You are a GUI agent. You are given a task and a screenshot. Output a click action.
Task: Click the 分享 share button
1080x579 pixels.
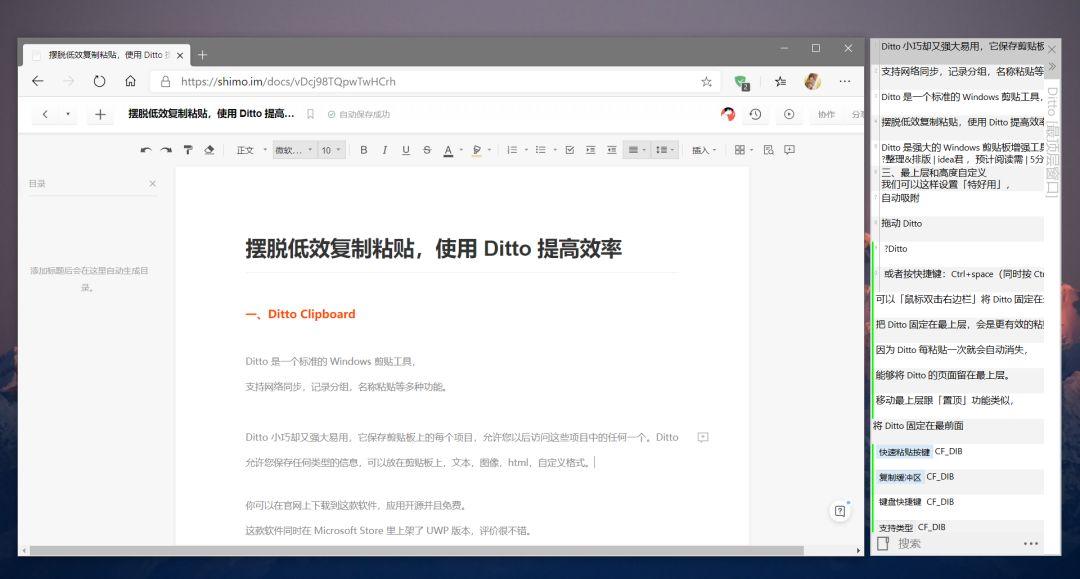(858, 114)
